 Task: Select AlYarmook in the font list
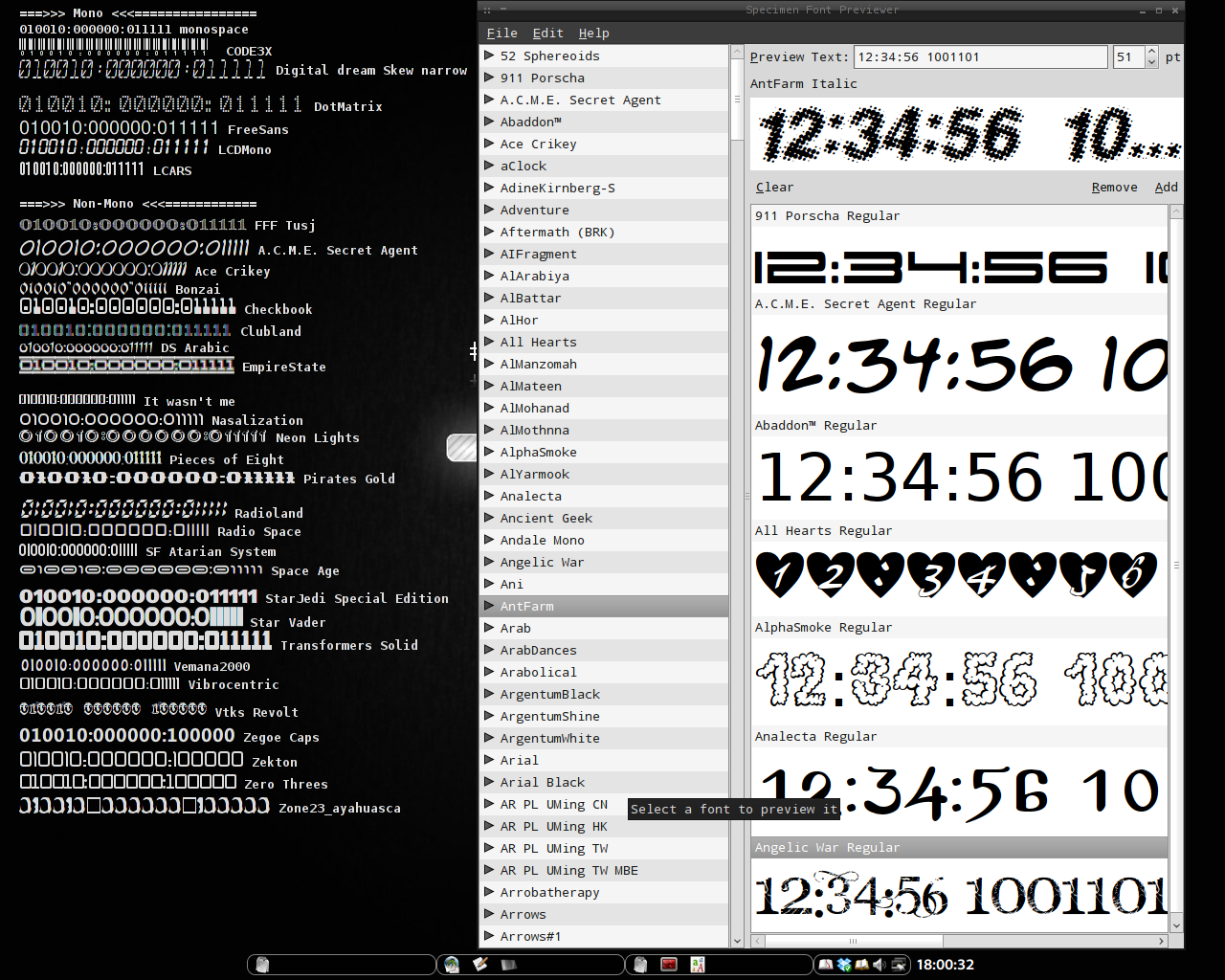604,474
